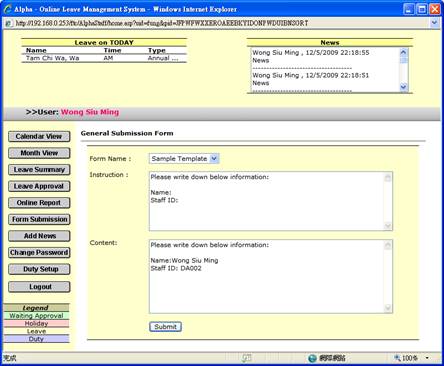Click the Leave legend item

[x=36, y=331]
